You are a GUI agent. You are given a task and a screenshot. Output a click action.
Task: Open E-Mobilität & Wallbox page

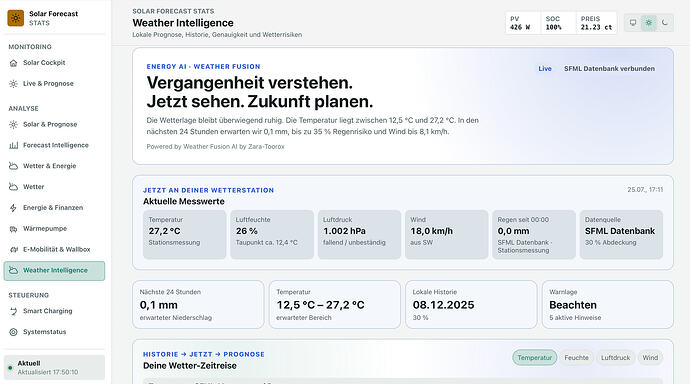pyautogui.click(x=54, y=249)
